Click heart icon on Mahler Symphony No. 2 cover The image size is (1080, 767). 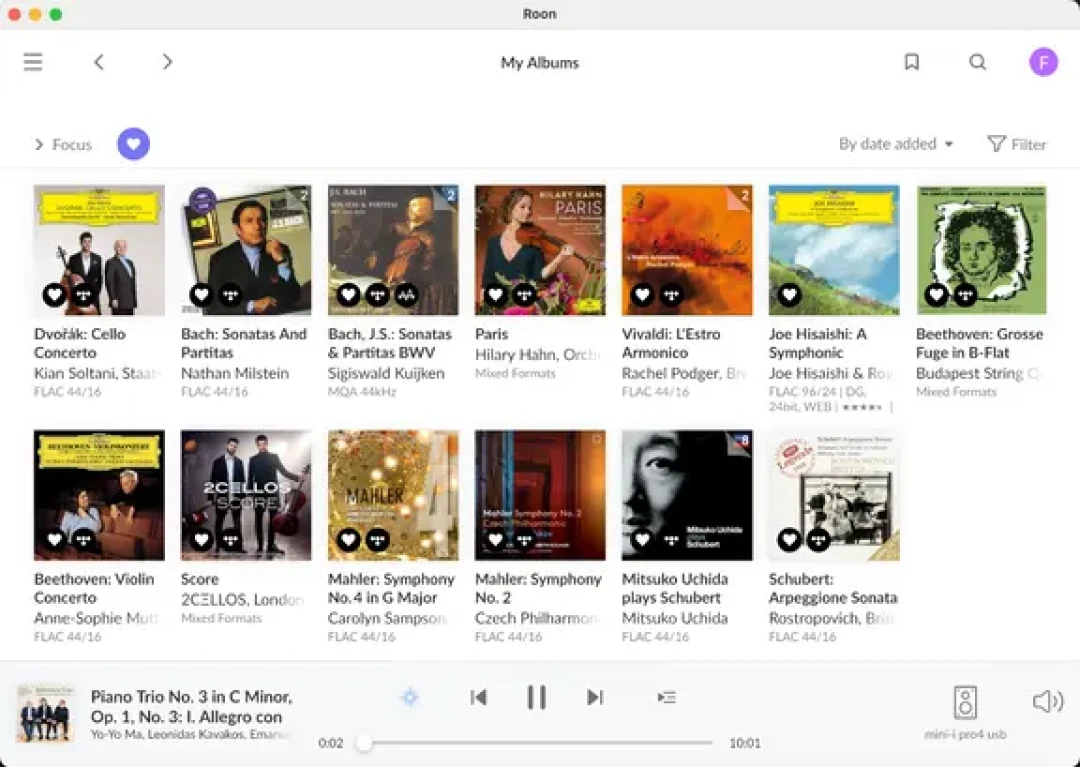tap(495, 540)
